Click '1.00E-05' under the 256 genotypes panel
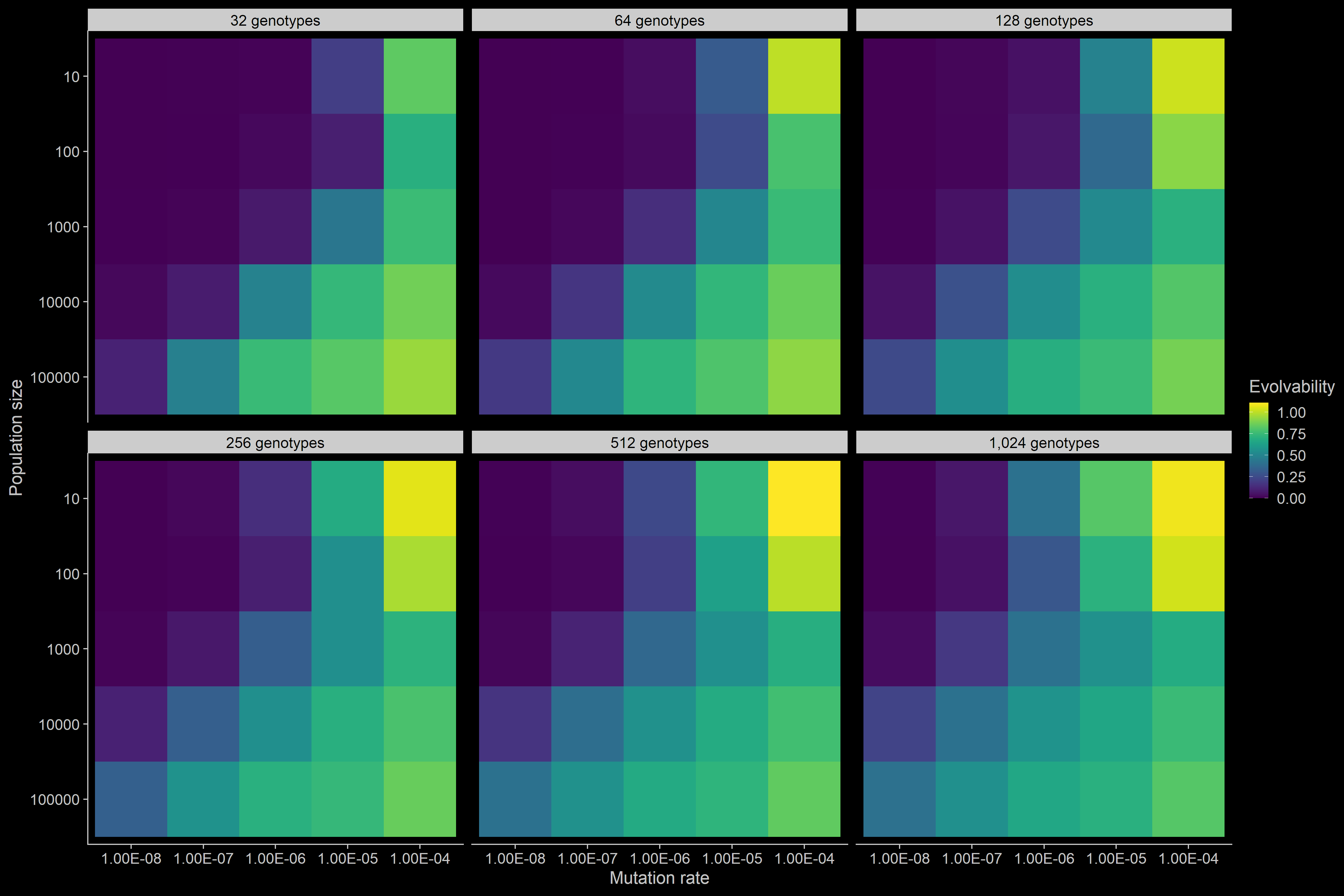The image size is (1344, 896). coord(347,858)
